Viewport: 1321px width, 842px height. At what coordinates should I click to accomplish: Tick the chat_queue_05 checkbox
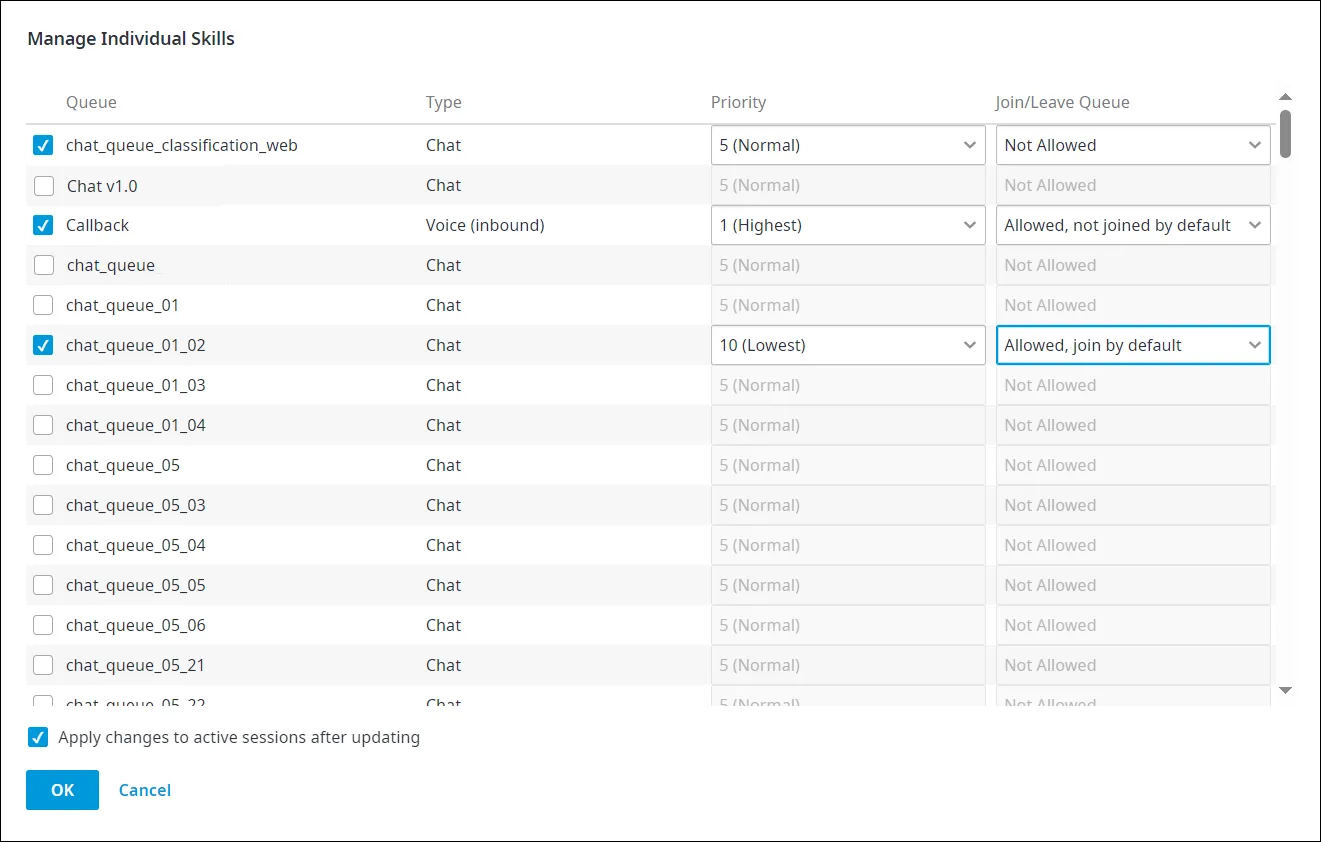[43, 465]
